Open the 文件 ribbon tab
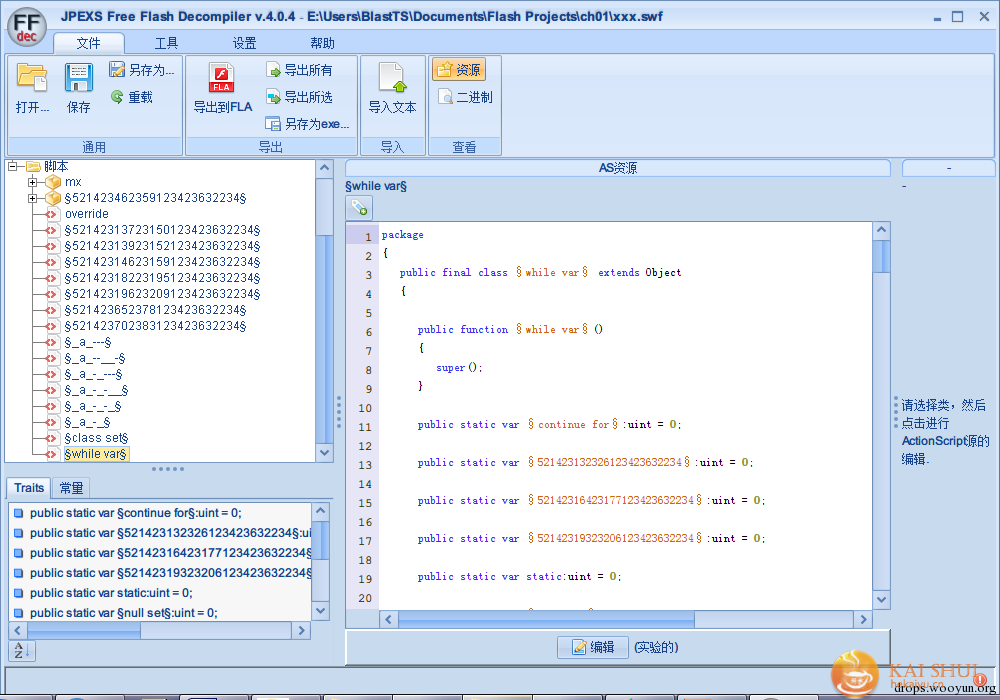 click(89, 43)
